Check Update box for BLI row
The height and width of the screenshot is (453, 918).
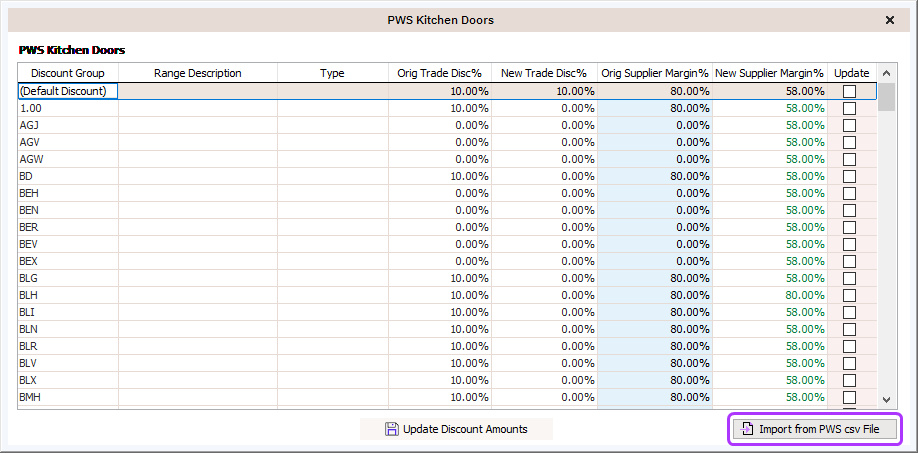click(x=849, y=312)
